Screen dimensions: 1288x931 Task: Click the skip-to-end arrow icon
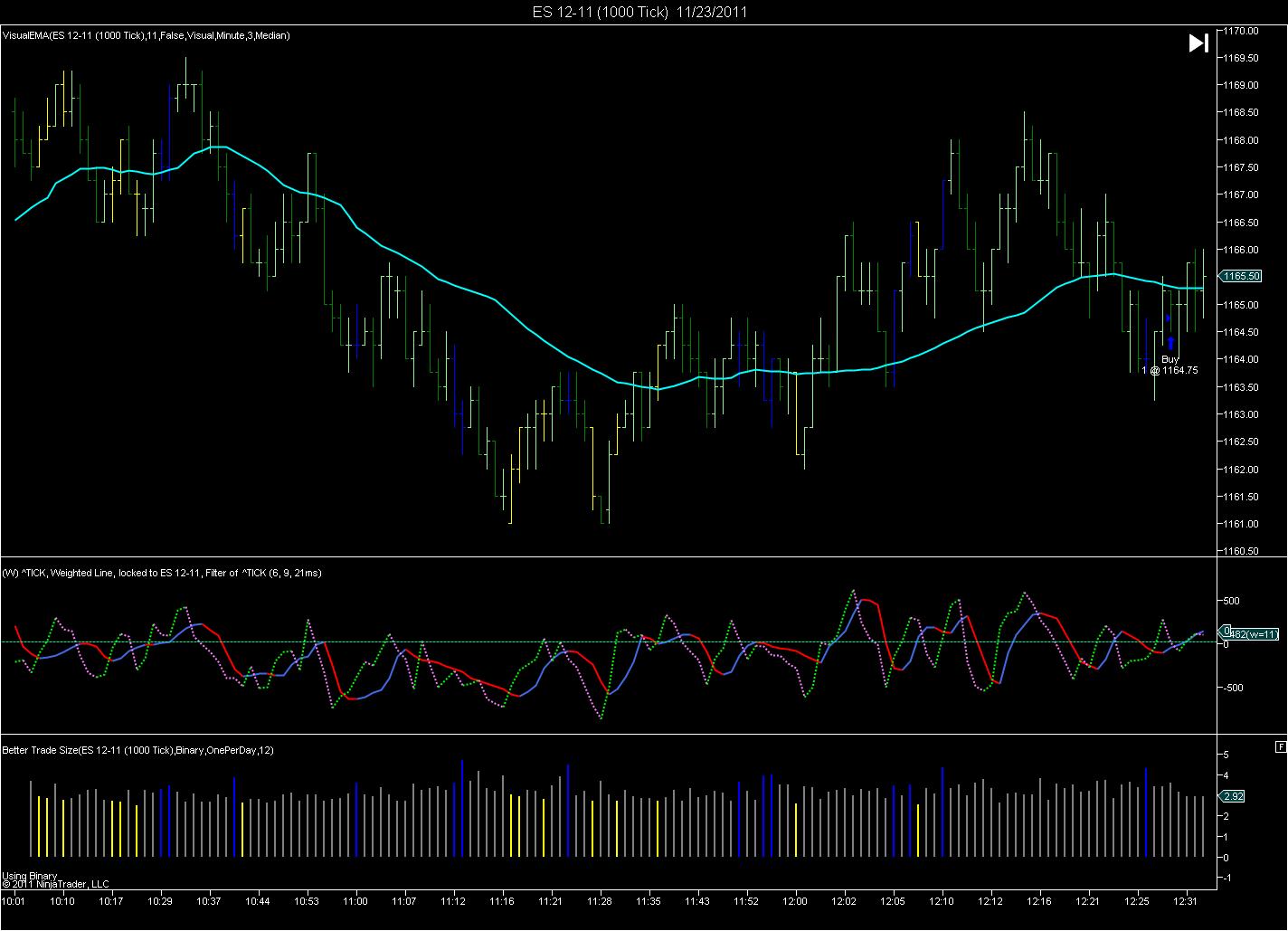click(x=1198, y=43)
